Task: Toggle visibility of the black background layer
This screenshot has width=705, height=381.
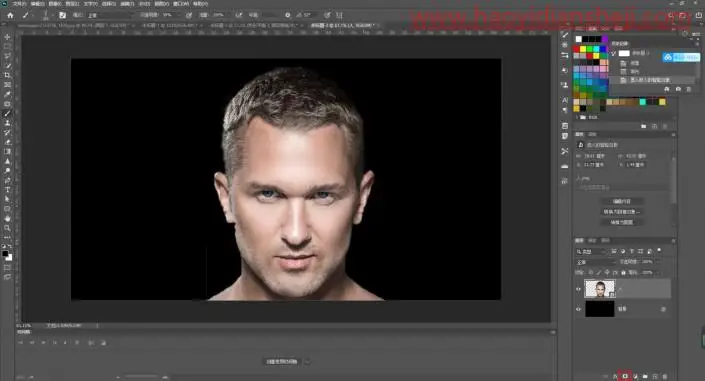Action: point(578,309)
